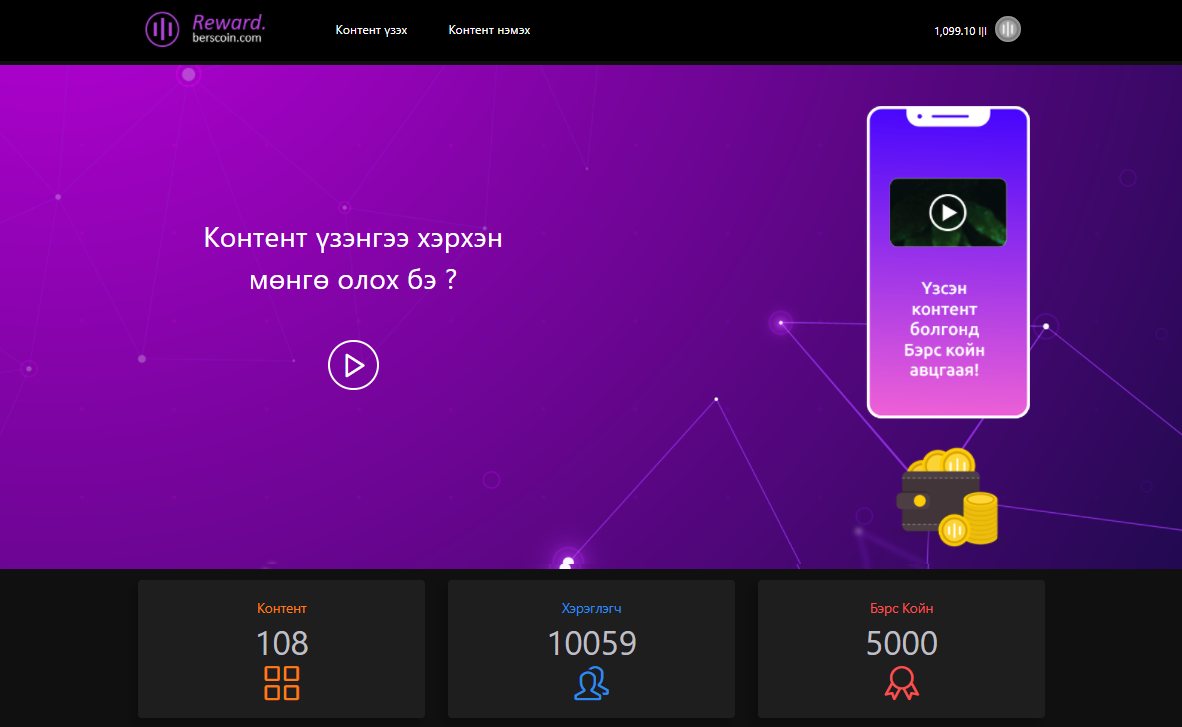Open the Контент үзэх menu item
Screen dimensions: 1182x727
click(371, 30)
